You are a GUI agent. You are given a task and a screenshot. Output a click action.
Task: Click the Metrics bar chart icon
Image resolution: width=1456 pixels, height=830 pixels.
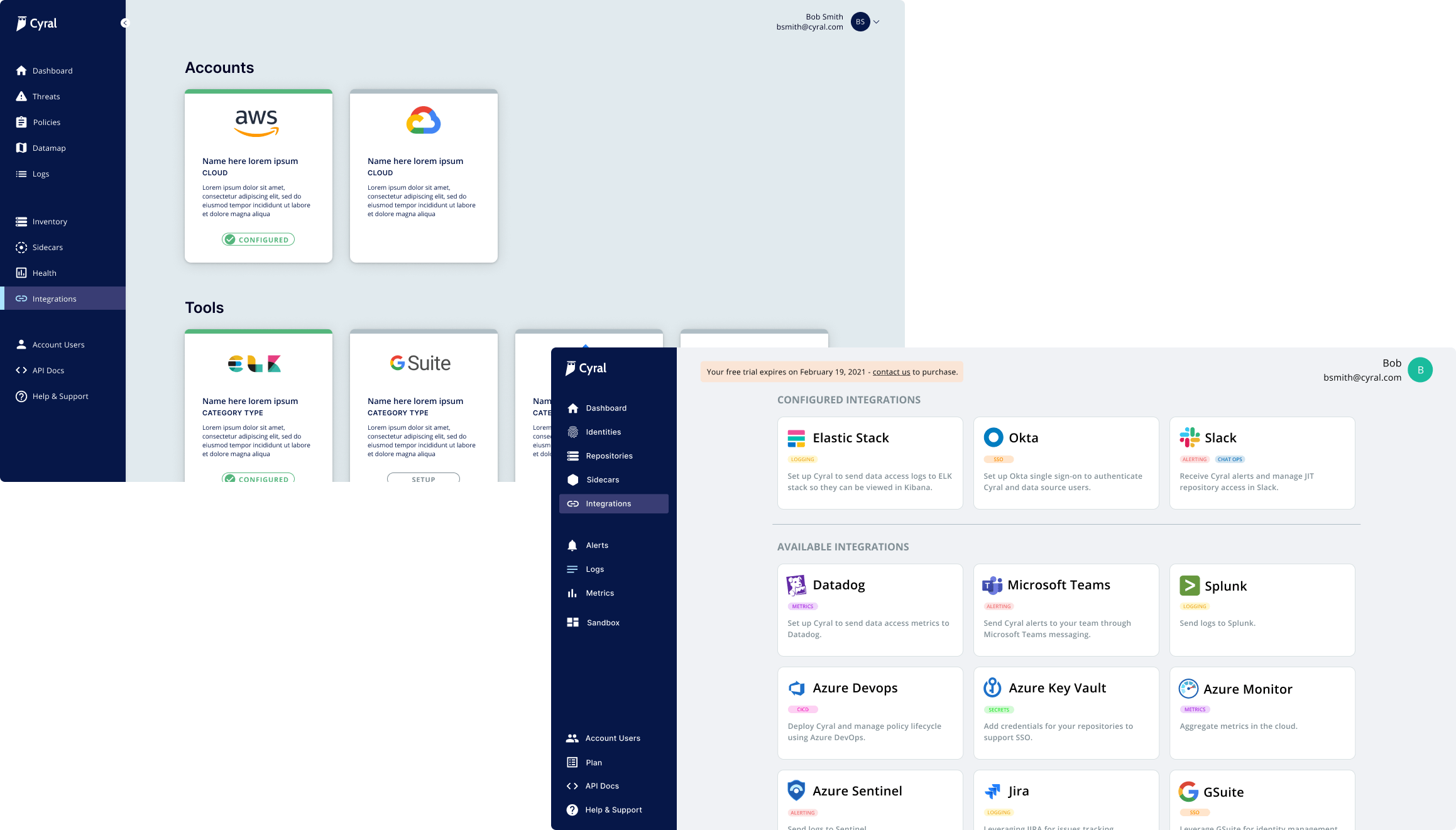pos(572,593)
